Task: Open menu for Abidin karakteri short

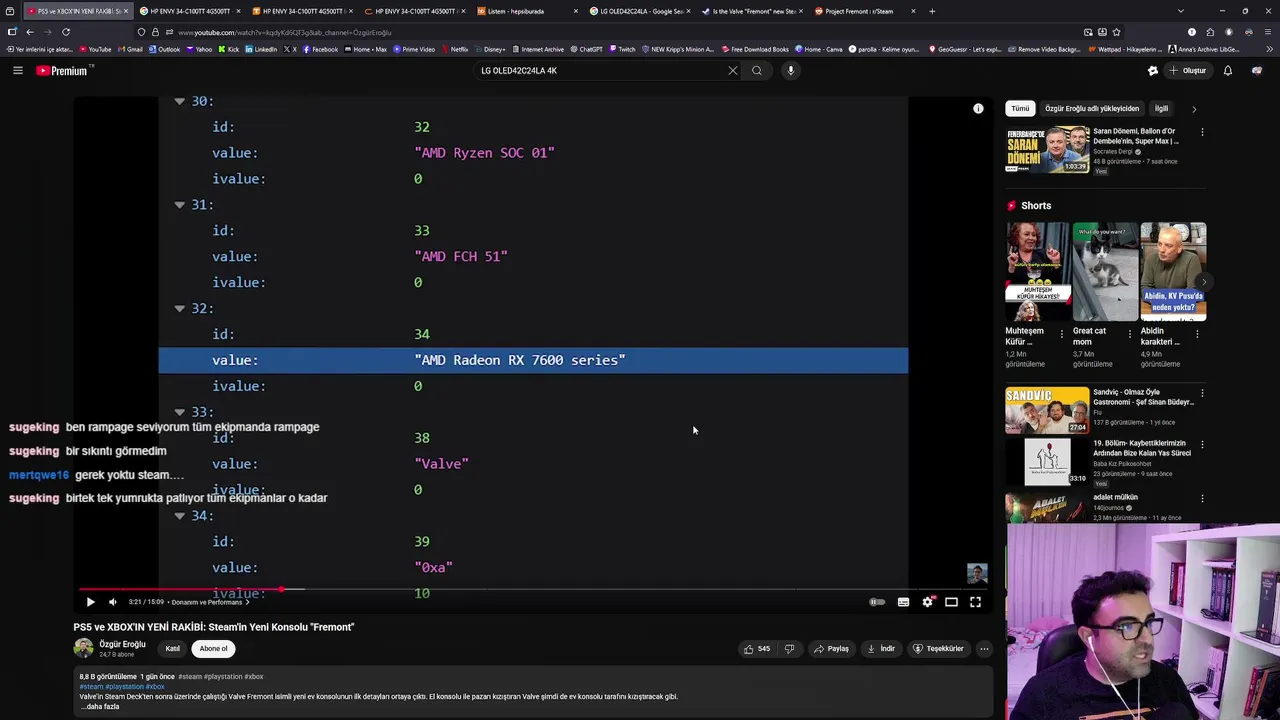Action: (1197, 334)
